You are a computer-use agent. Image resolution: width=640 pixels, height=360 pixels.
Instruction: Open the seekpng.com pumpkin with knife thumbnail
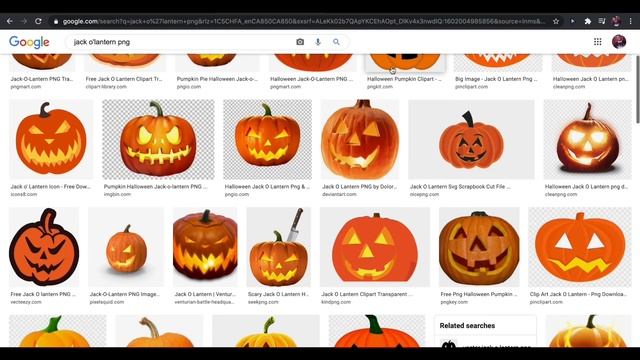(278, 247)
